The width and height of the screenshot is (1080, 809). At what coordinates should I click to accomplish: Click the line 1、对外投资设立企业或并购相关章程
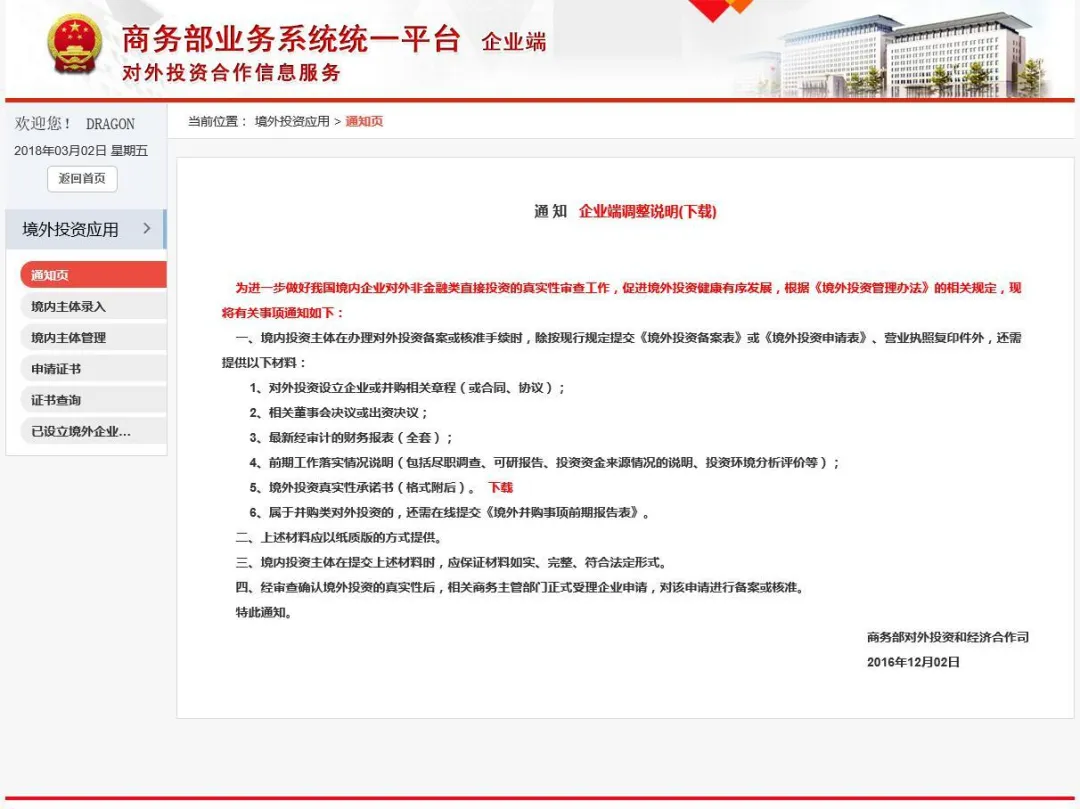[406, 388]
